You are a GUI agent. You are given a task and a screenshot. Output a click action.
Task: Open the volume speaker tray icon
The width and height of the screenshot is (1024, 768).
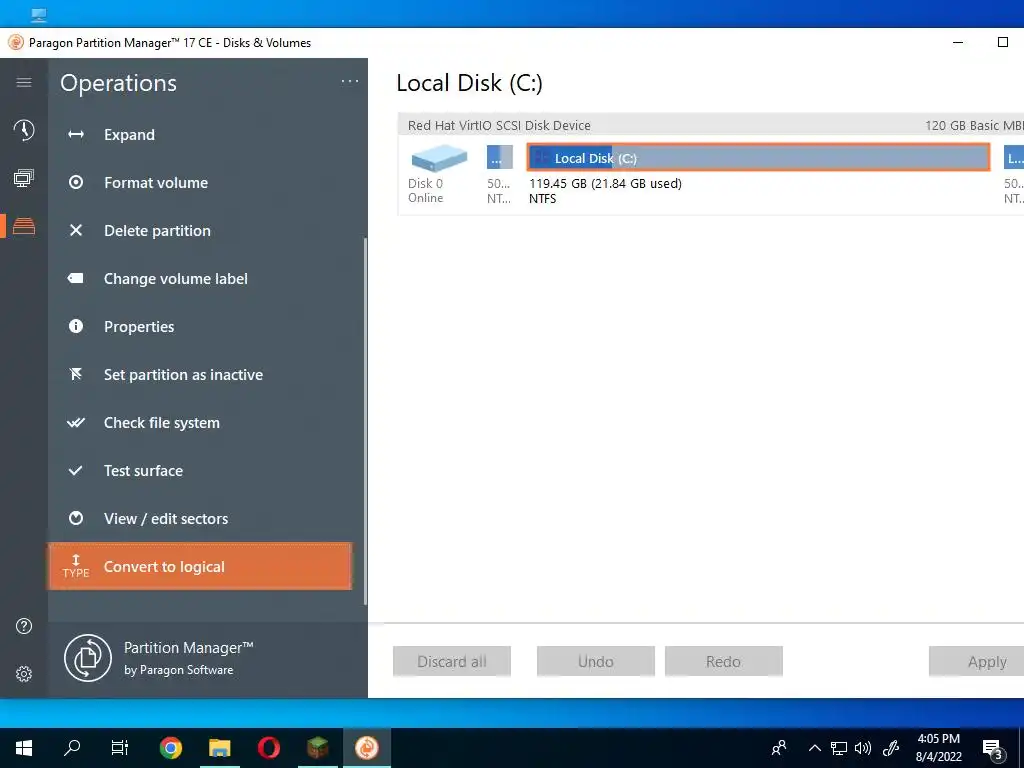coord(863,748)
